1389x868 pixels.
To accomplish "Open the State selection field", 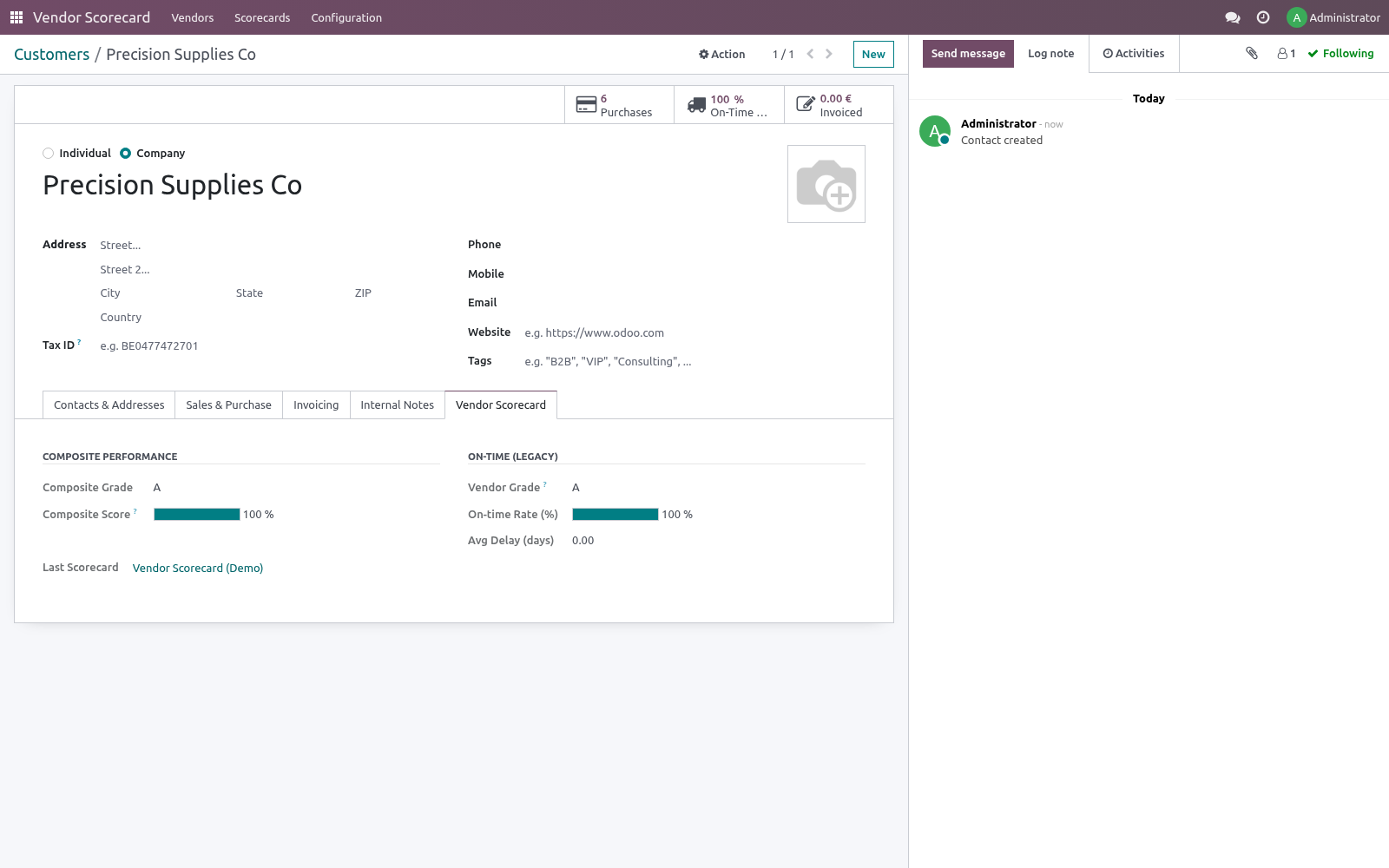I will tap(288, 293).
